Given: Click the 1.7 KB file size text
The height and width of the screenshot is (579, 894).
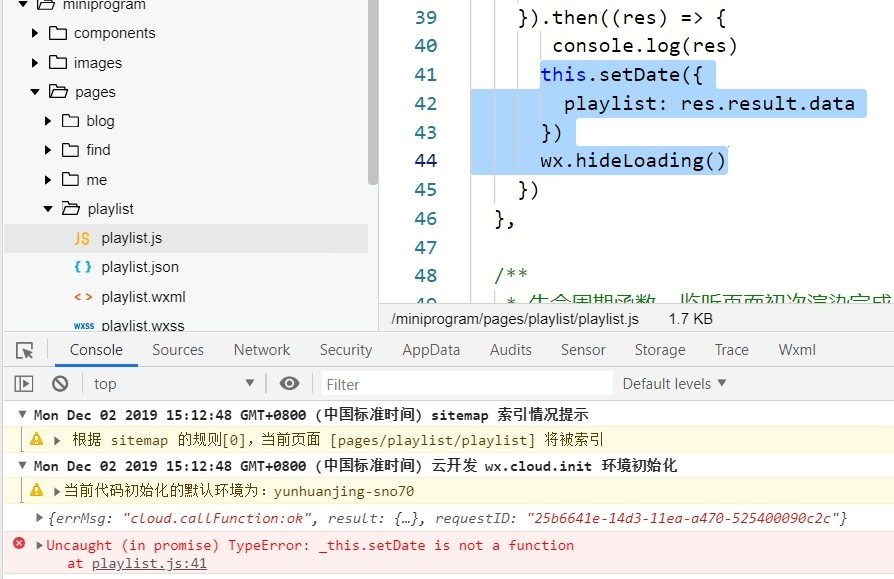Looking at the screenshot, I should [690, 319].
